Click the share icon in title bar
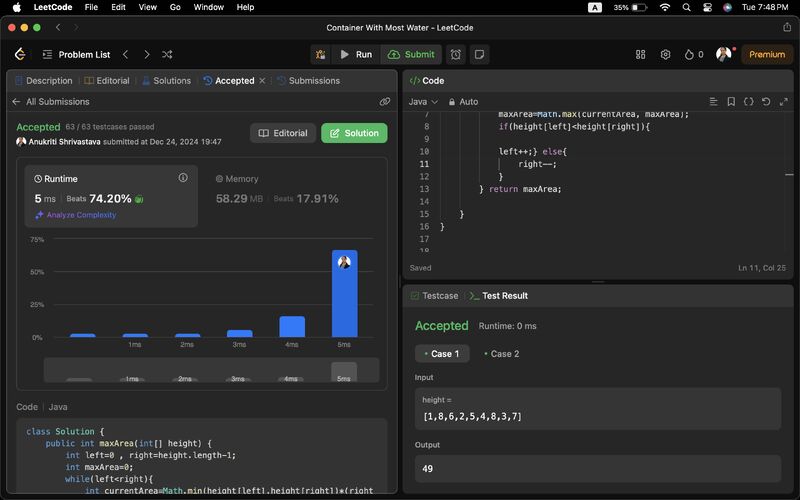 click(787, 28)
